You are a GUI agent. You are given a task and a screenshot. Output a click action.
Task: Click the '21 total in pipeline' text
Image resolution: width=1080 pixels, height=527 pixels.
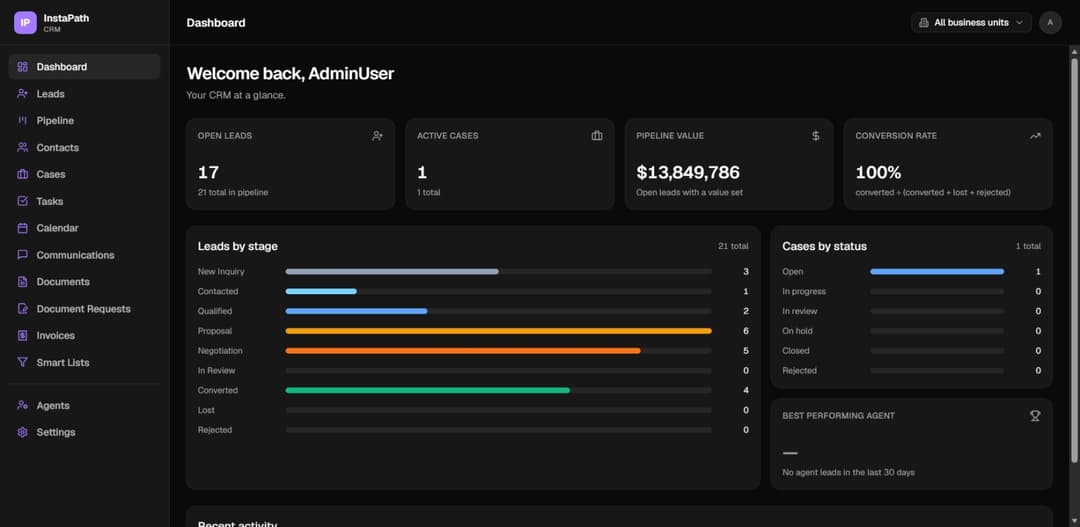coord(233,193)
